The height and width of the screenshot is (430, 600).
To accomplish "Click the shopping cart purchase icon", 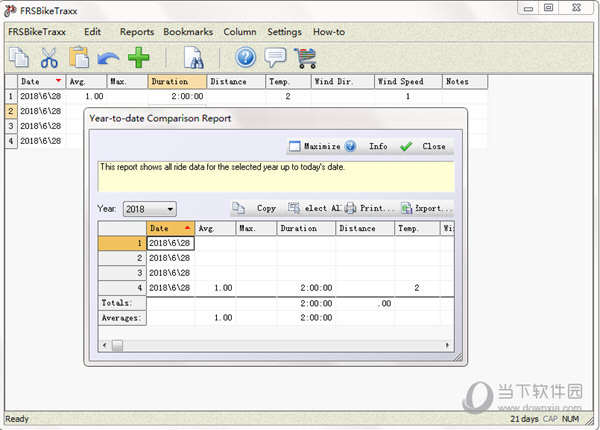I will point(305,58).
